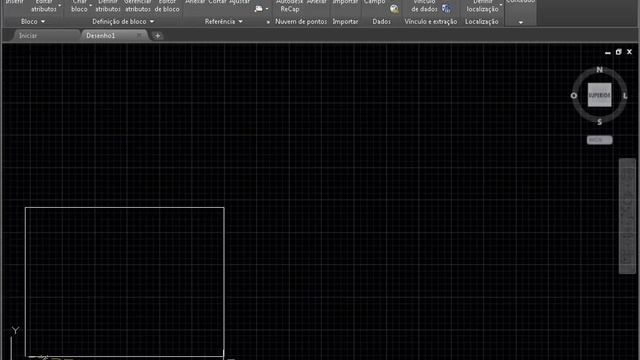Image resolution: width=640 pixels, height=360 pixels.
Task: Expand the Conteúdo panel arrow
Action: [520, 22]
